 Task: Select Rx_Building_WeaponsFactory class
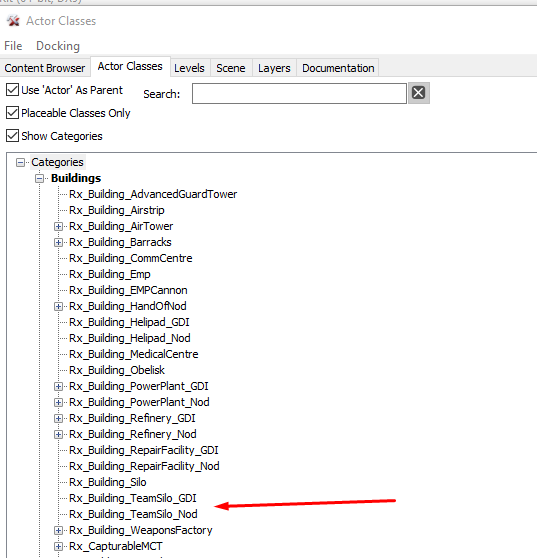(141, 531)
